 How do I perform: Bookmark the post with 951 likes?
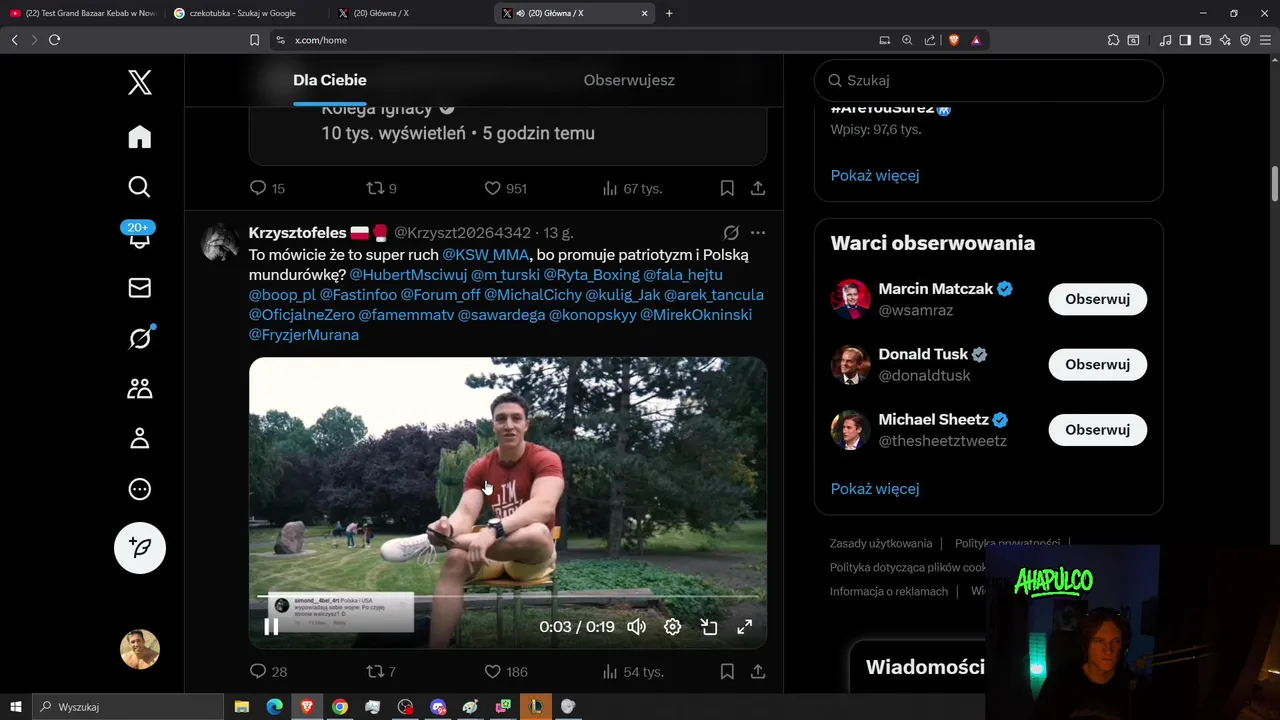point(727,188)
